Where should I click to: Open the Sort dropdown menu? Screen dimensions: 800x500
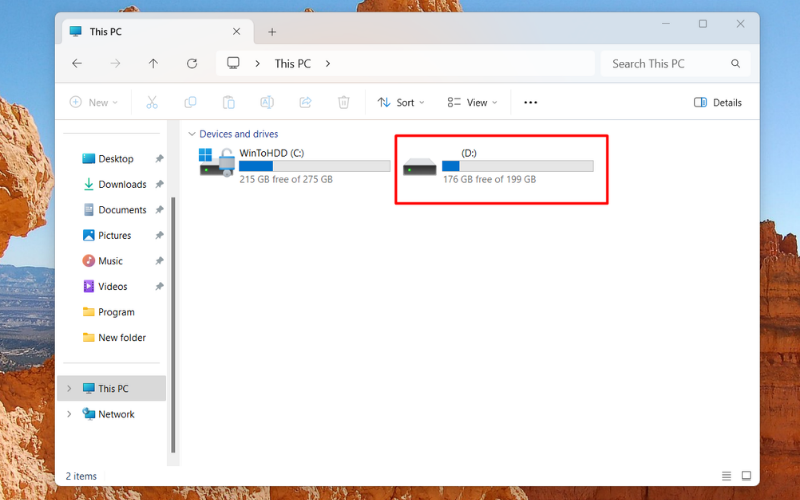tap(400, 102)
